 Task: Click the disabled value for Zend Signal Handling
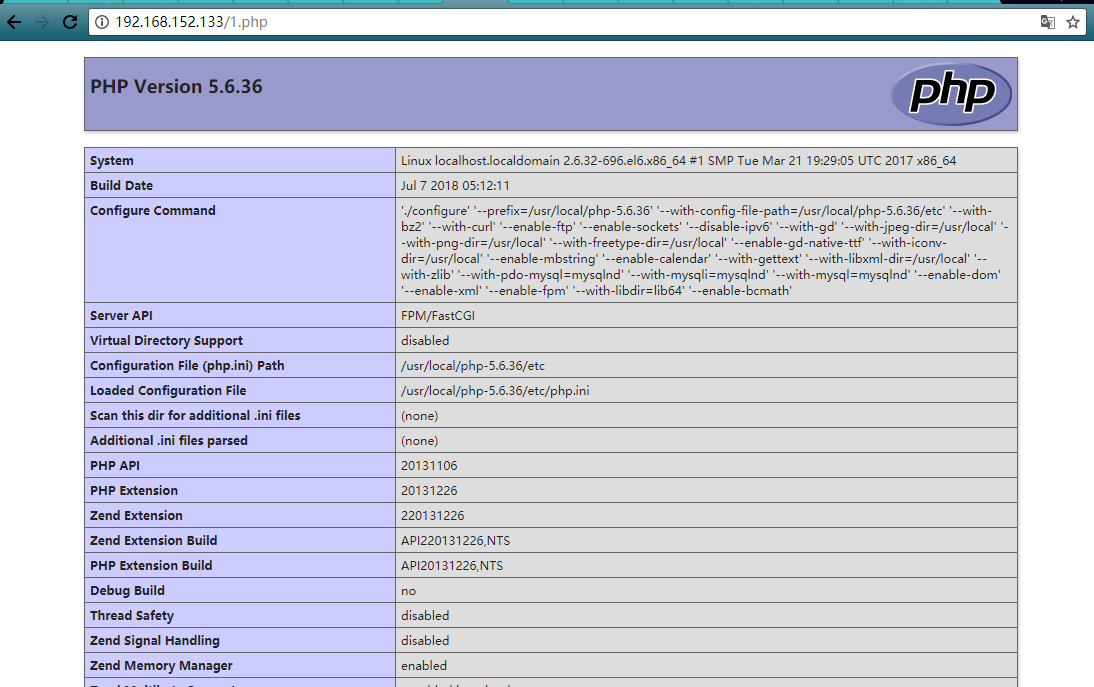(x=425, y=640)
